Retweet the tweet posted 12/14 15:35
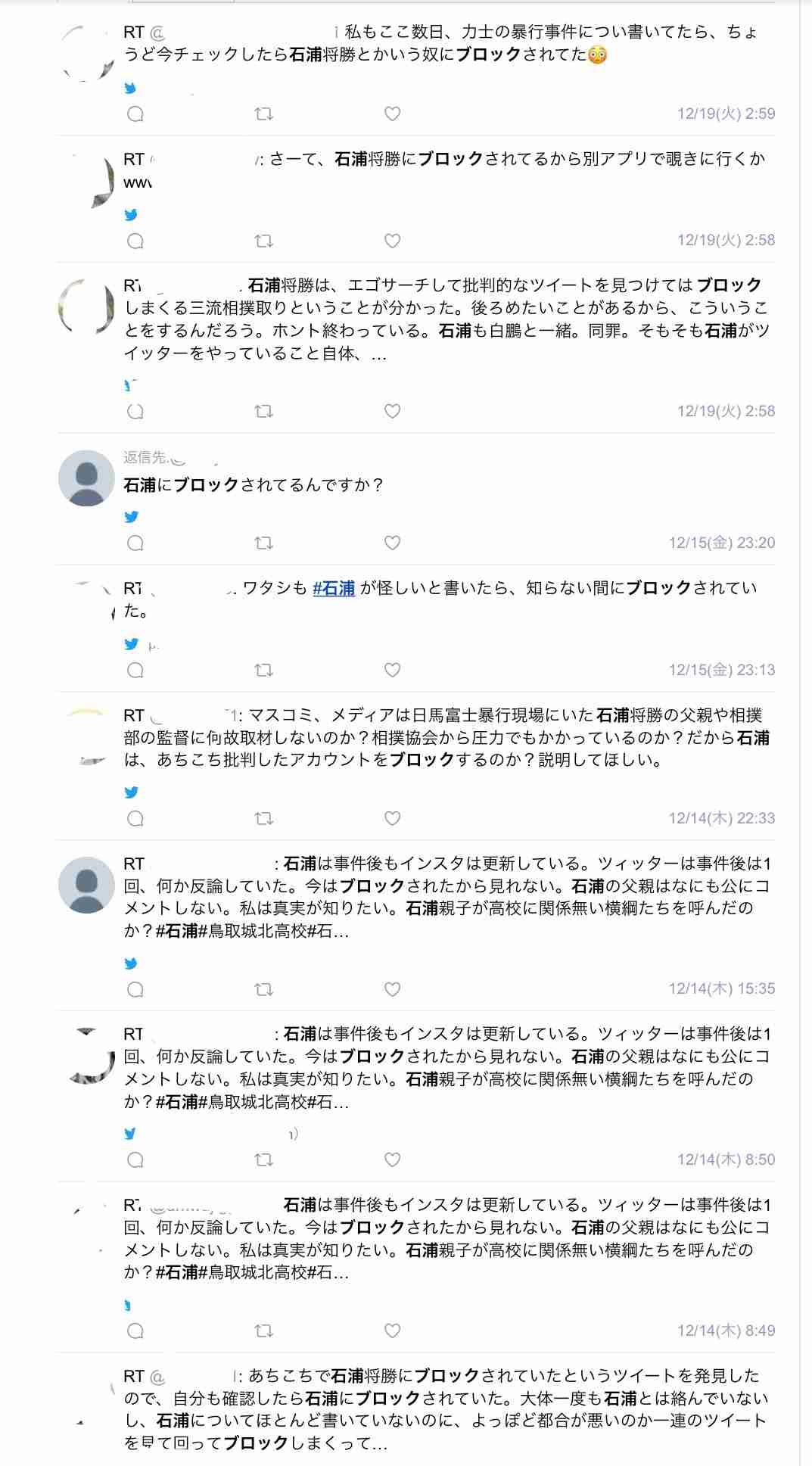 263,989
